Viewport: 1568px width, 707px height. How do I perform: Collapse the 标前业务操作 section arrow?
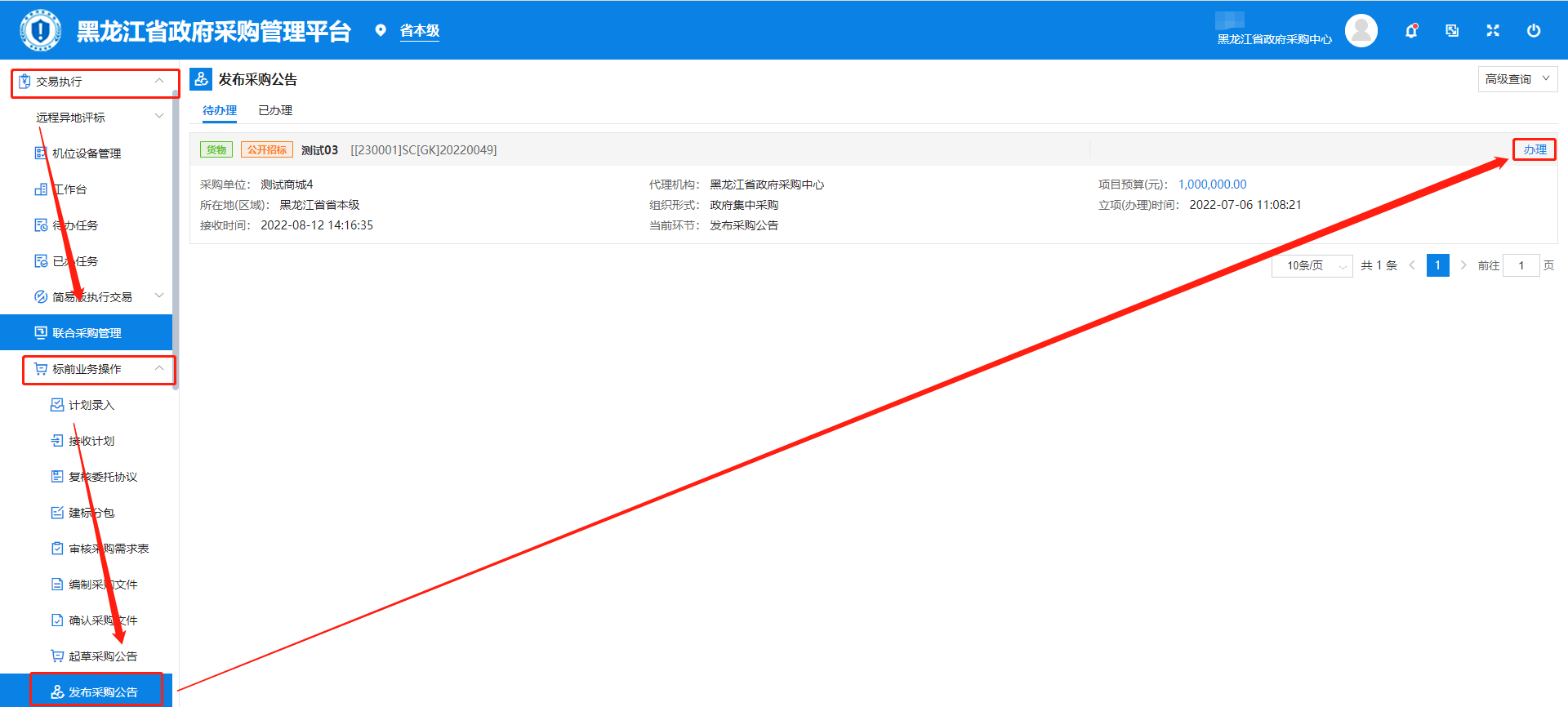(159, 368)
